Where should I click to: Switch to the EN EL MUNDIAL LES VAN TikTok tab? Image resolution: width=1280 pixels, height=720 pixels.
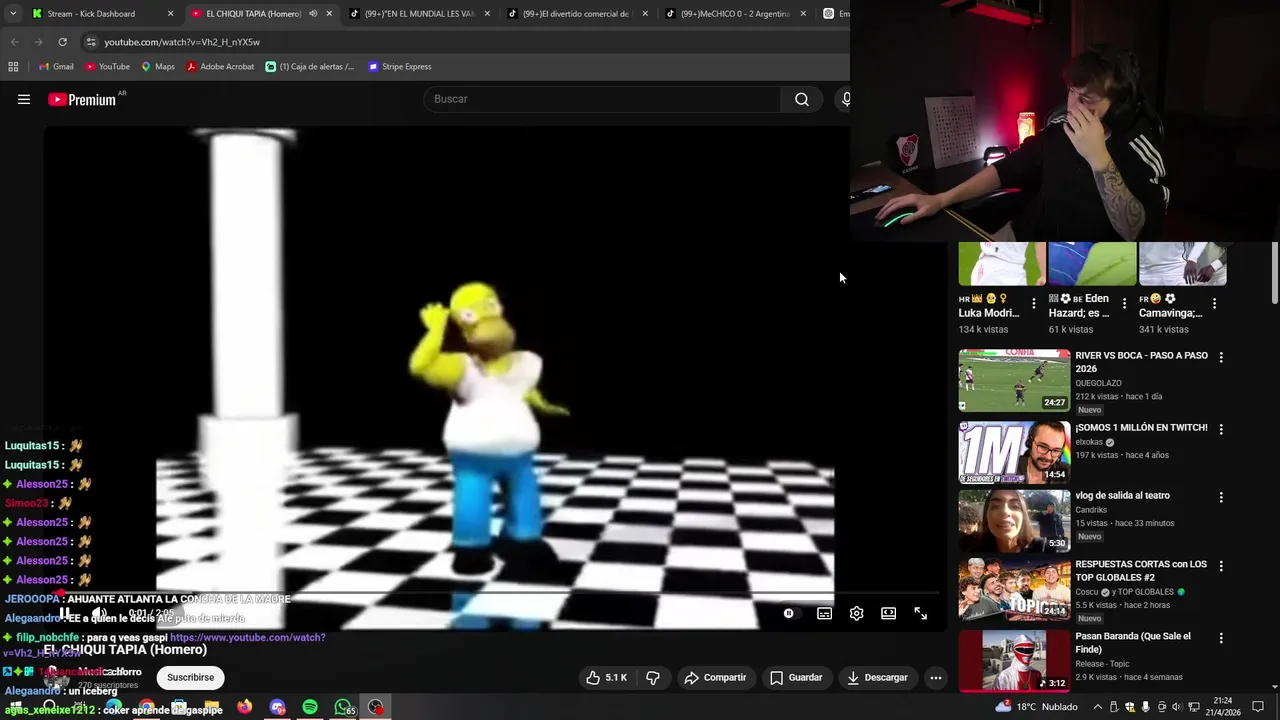[x=419, y=14]
